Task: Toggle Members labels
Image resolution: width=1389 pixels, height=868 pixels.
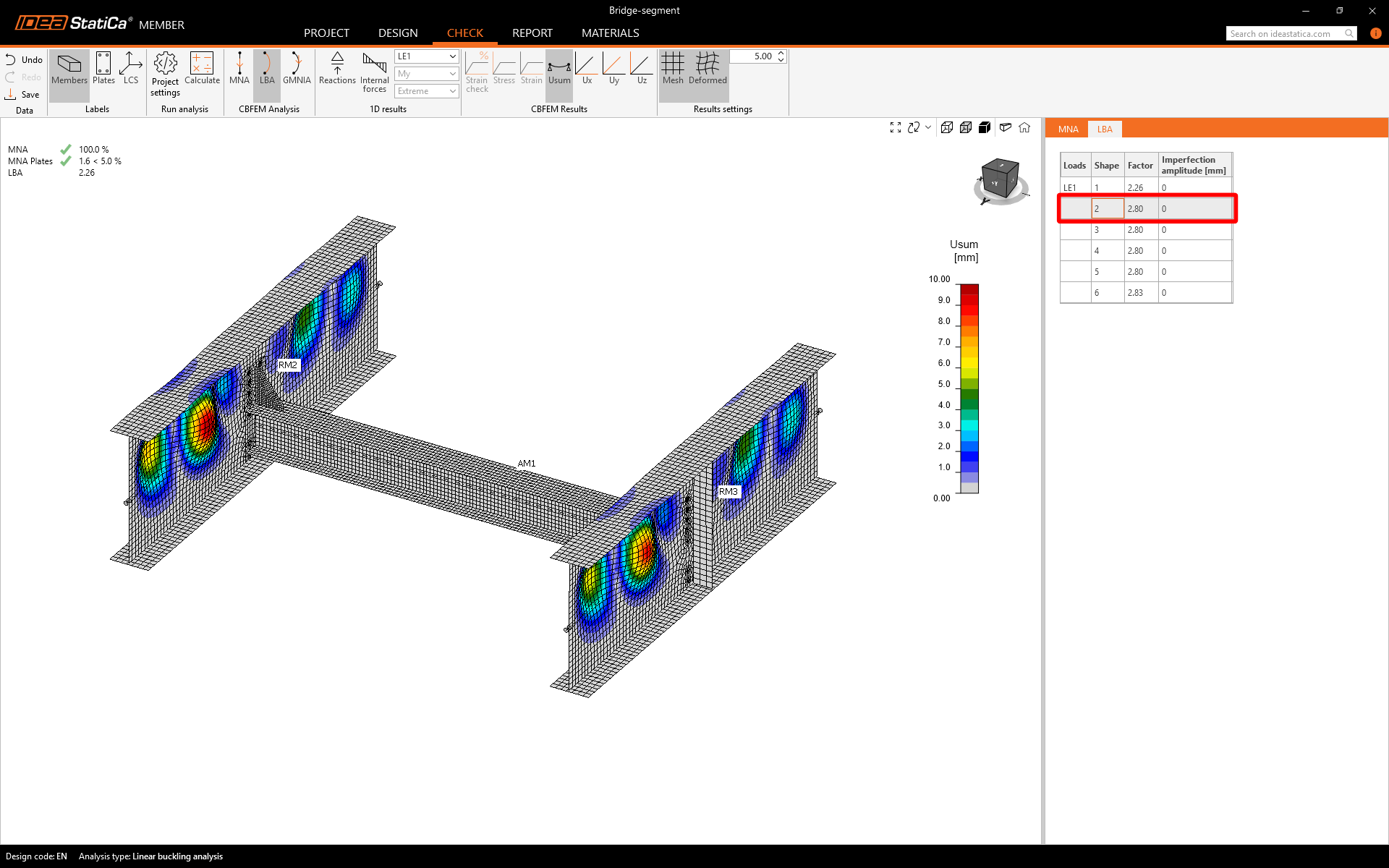Action: (x=69, y=69)
